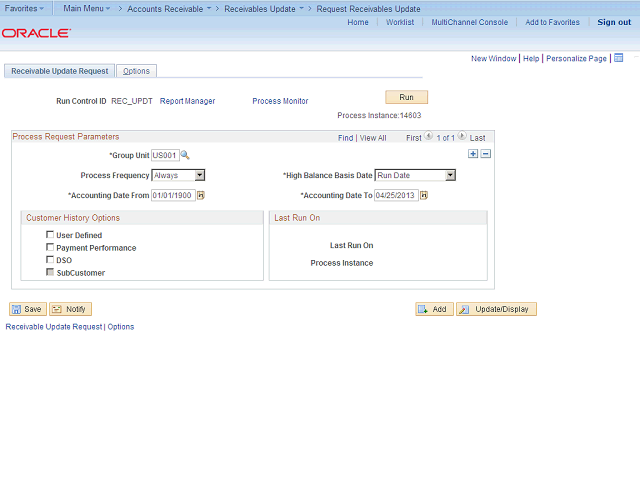This screenshot has width=640, height=480.
Task: Focus the Accounting Date To field
Action: [396, 196]
